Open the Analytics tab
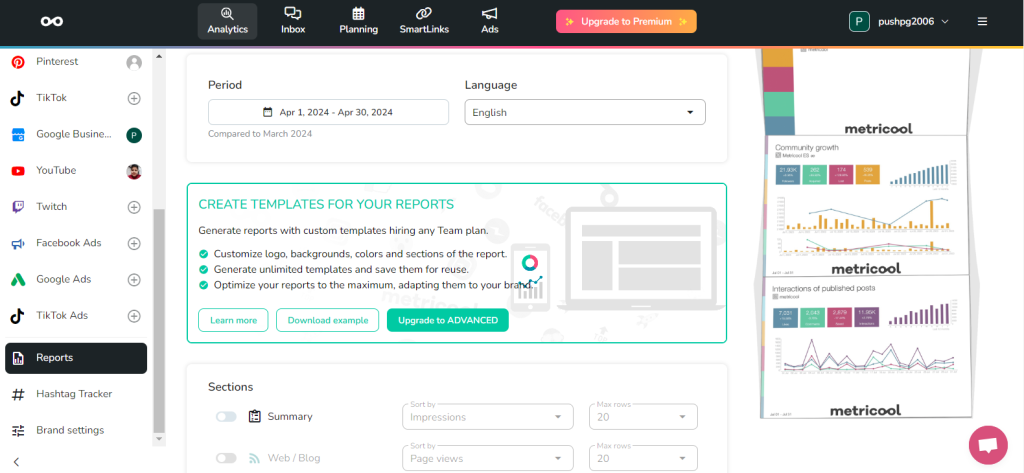The width and height of the screenshot is (1024, 473). pyautogui.click(x=227, y=22)
